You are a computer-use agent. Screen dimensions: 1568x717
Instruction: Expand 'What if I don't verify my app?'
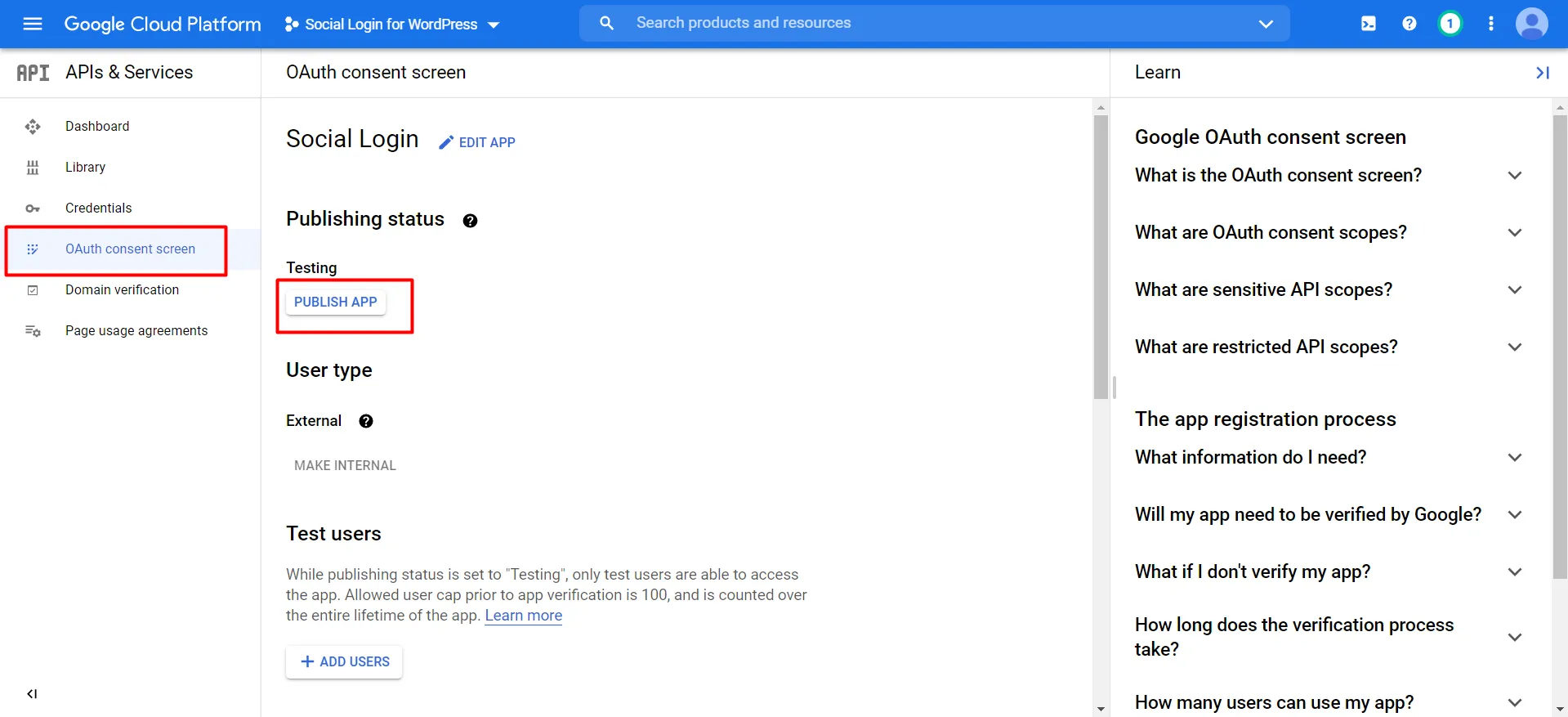[1515, 572]
